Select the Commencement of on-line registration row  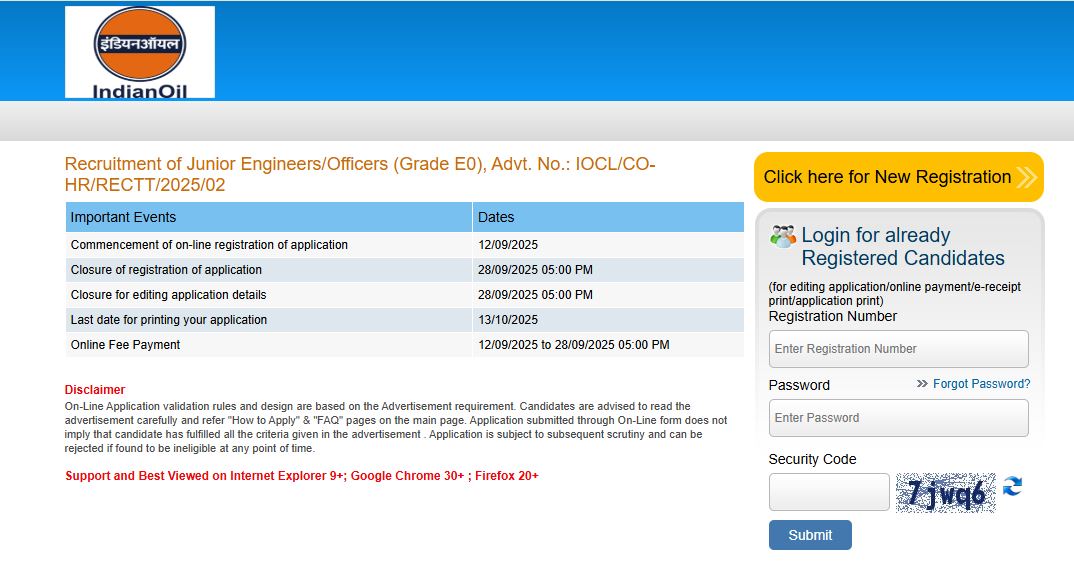[404, 245]
